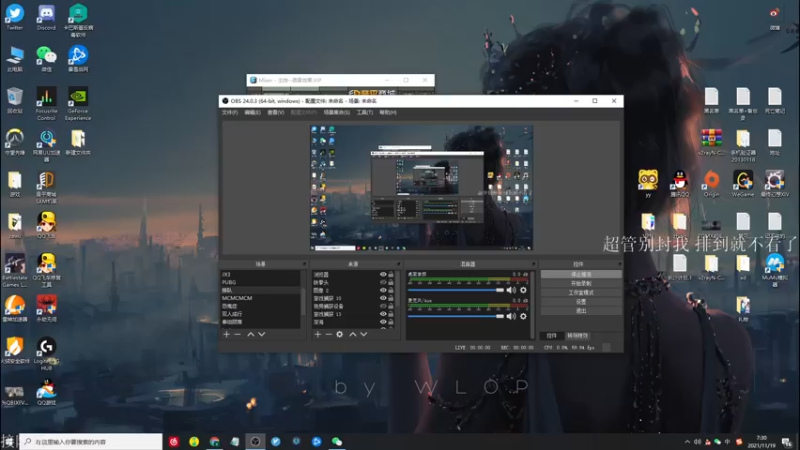This screenshot has width=800, height=450.
Task: Select the 腾讯QQ penguin desktop icon
Action: [680, 184]
